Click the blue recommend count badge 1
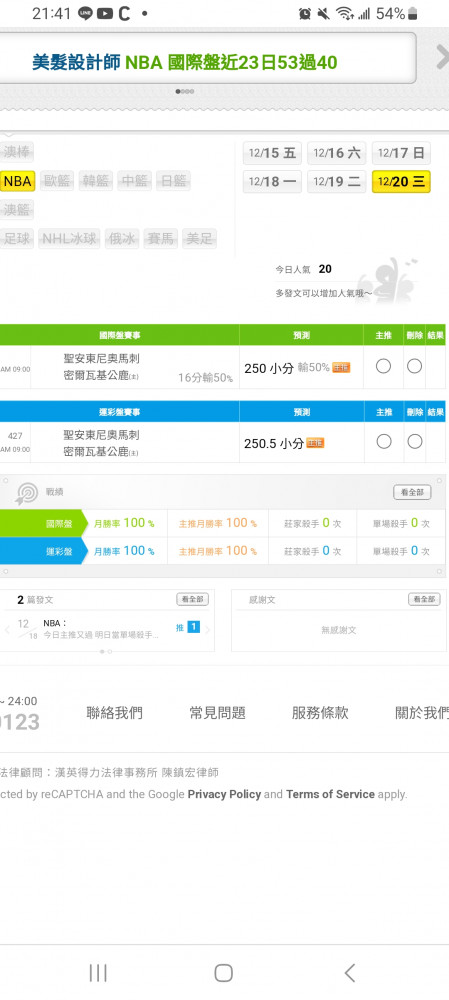Screen dimensions: 449x1000 [x=193, y=627]
